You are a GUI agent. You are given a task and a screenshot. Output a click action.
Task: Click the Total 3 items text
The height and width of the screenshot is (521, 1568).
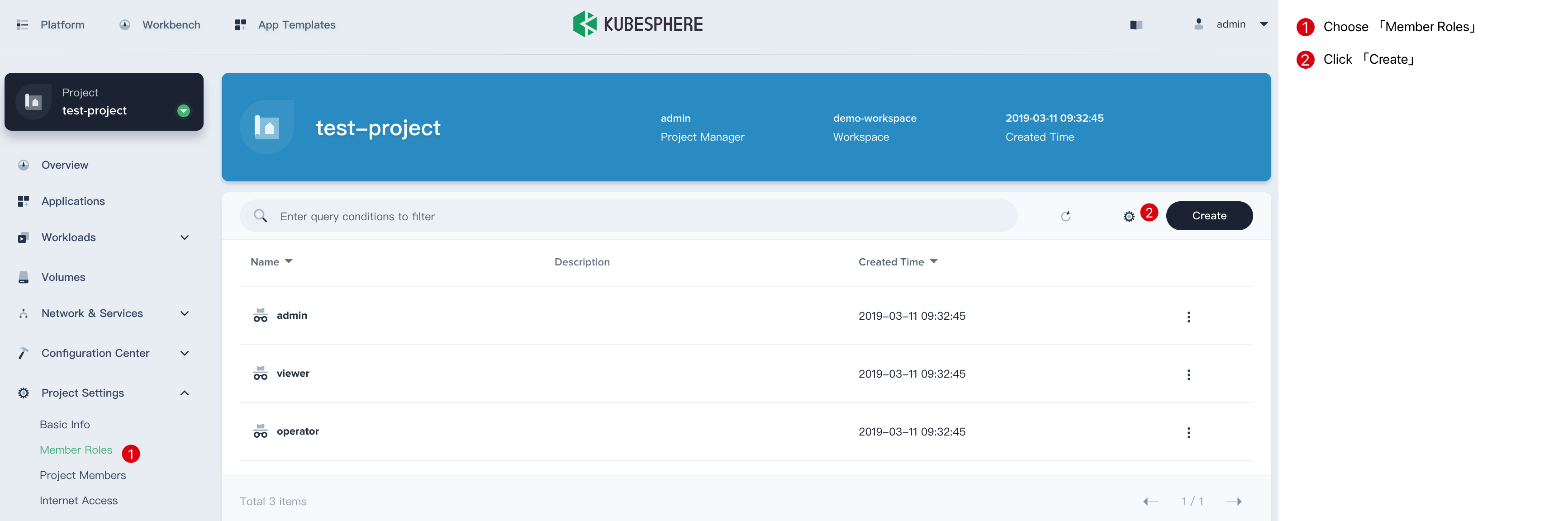273,502
